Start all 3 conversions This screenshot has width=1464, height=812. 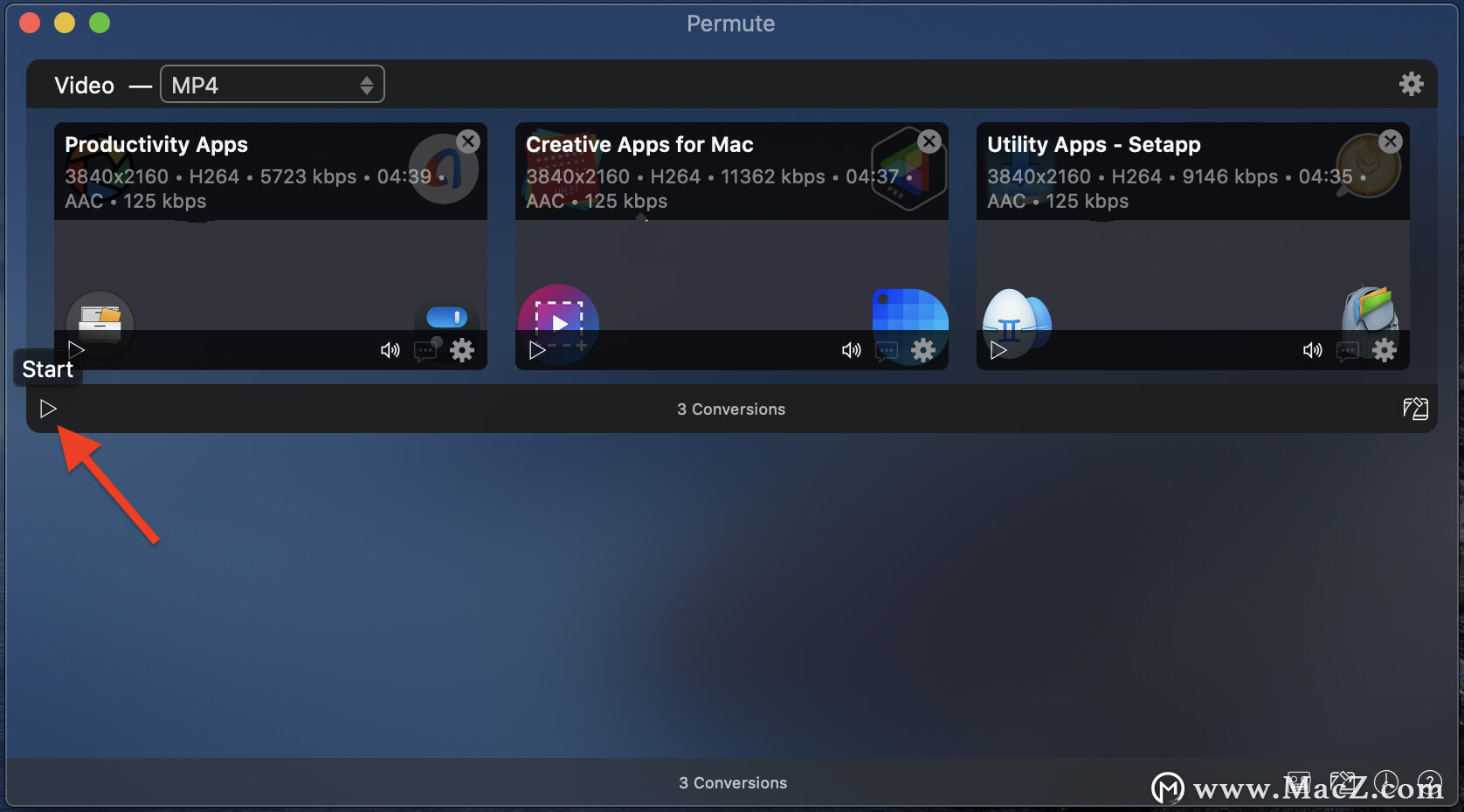point(48,409)
